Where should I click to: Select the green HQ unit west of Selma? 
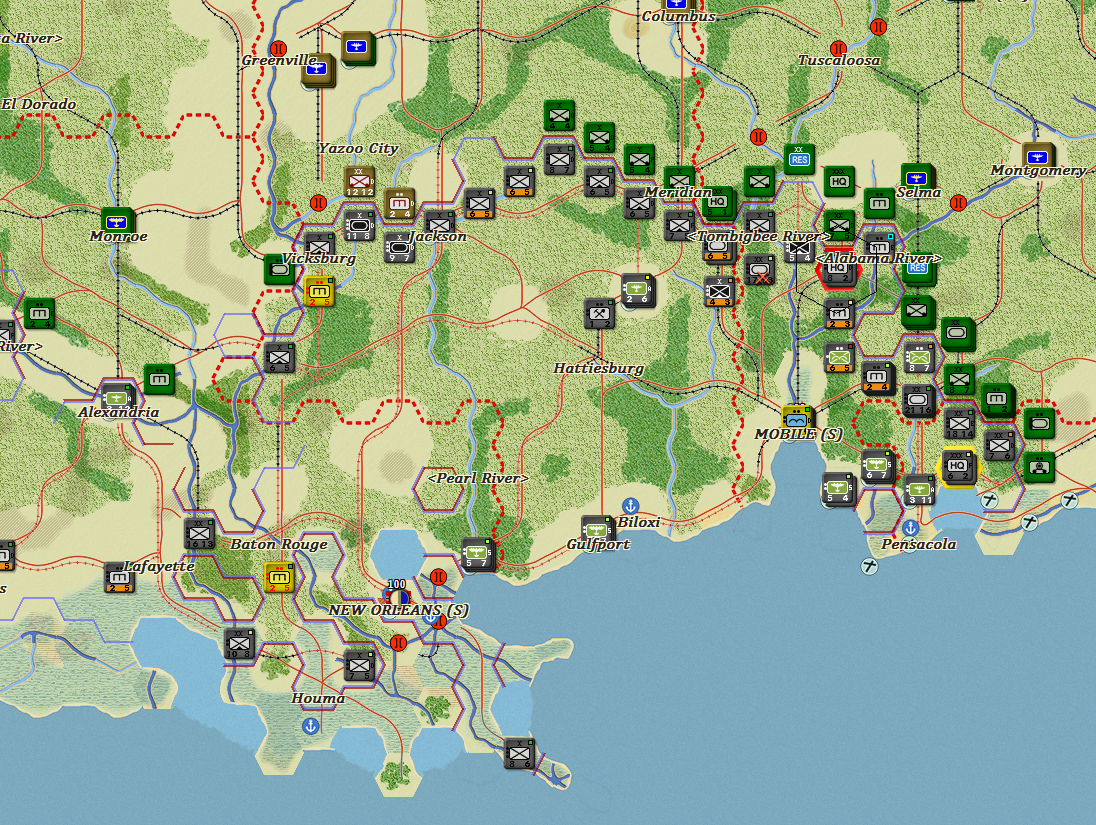click(x=839, y=181)
